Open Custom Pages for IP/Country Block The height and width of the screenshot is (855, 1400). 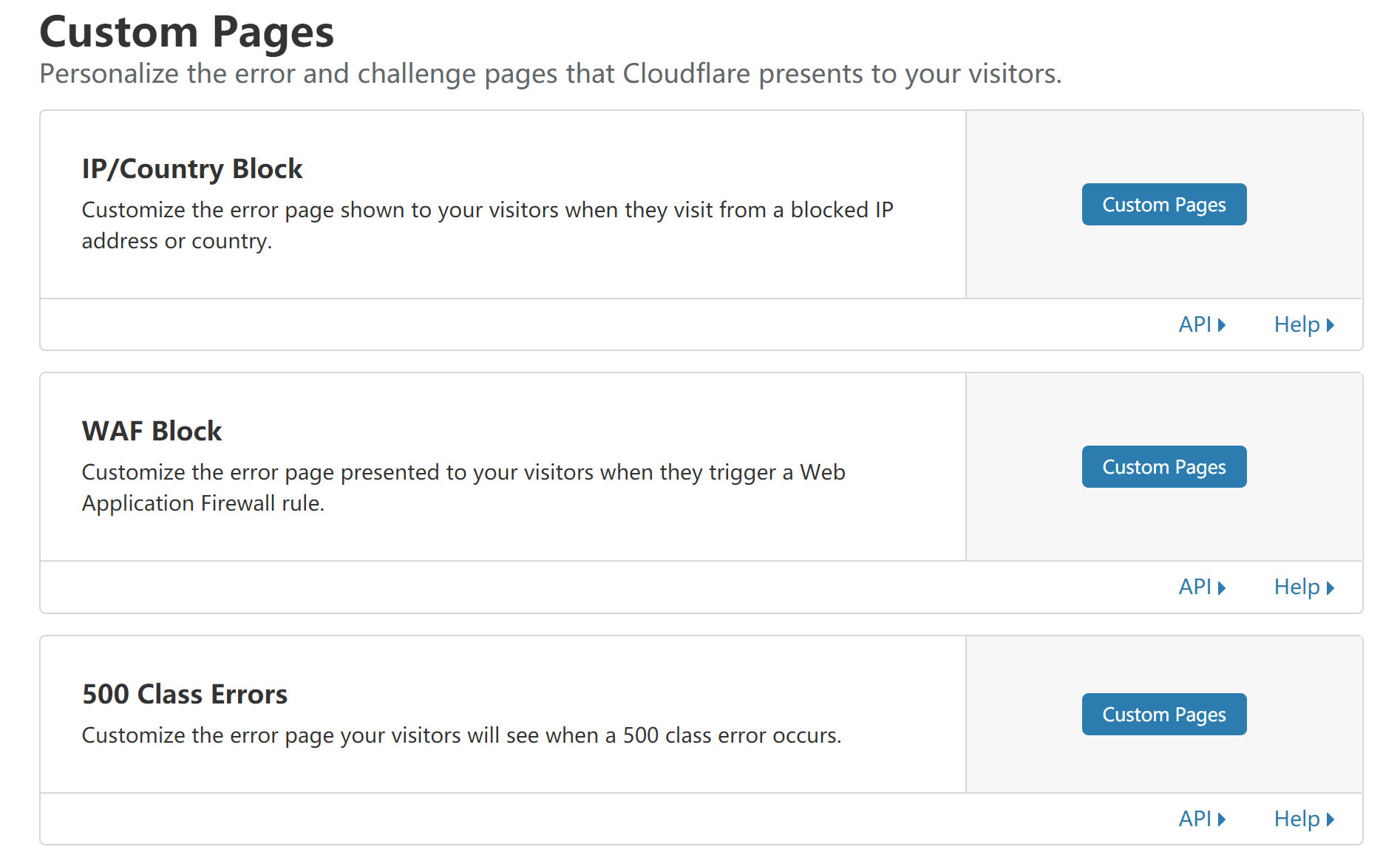(x=1164, y=205)
